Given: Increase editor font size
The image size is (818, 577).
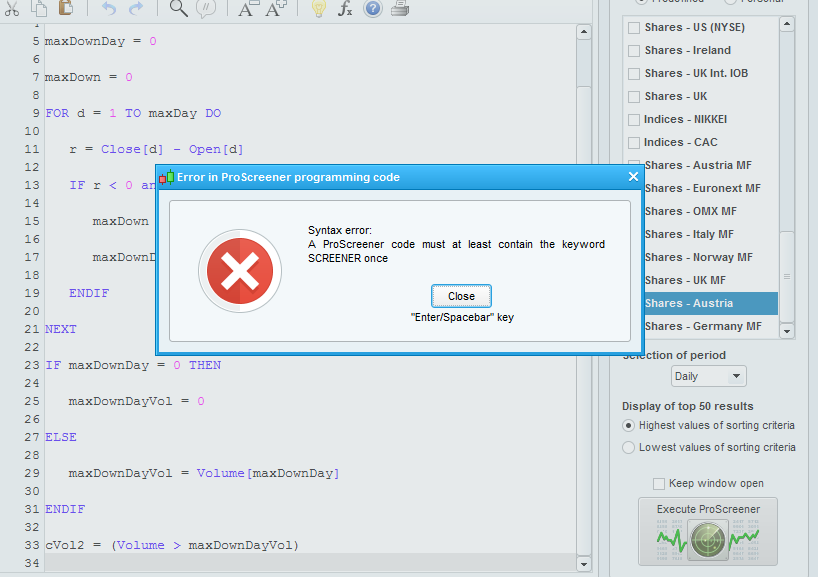Looking at the screenshot, I should pyautogui.click(x=275, y=8).
